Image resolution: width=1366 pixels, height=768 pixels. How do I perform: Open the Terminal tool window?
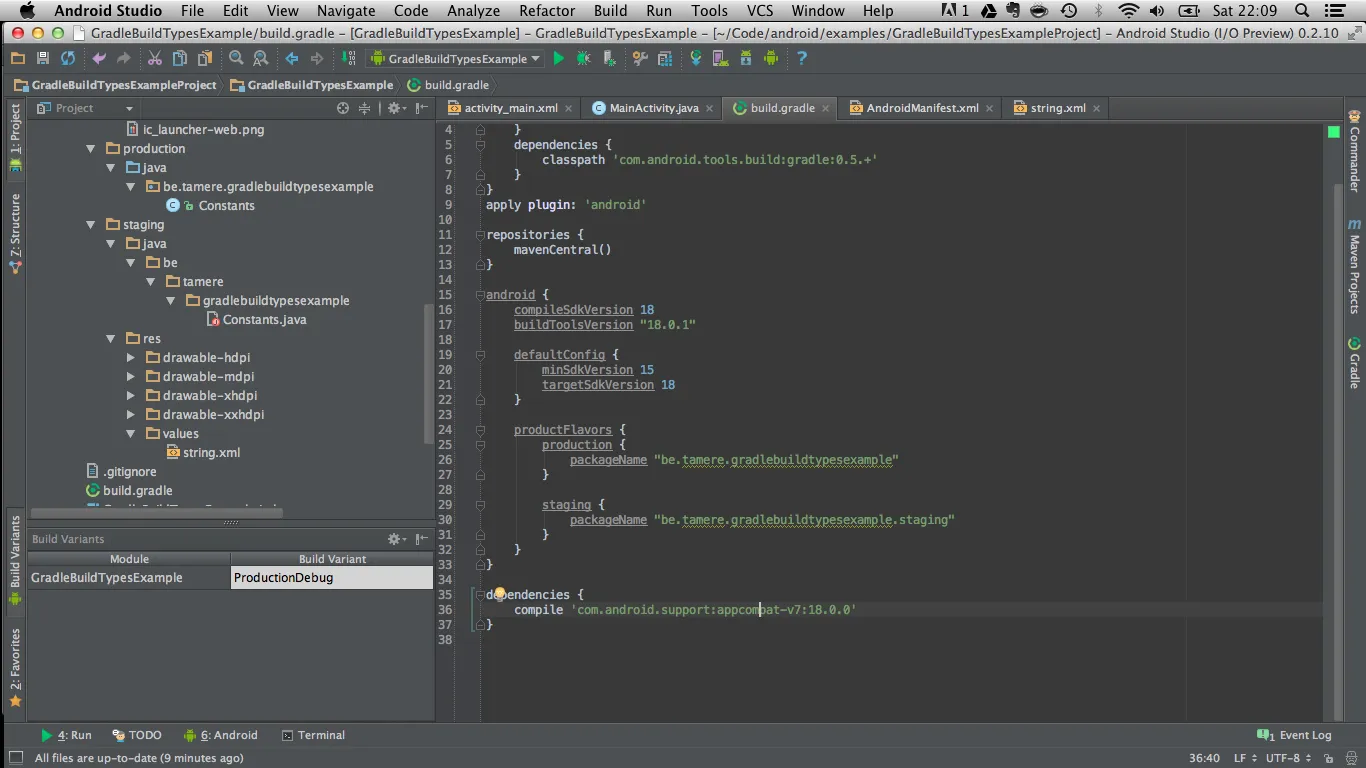pos(313,735)
